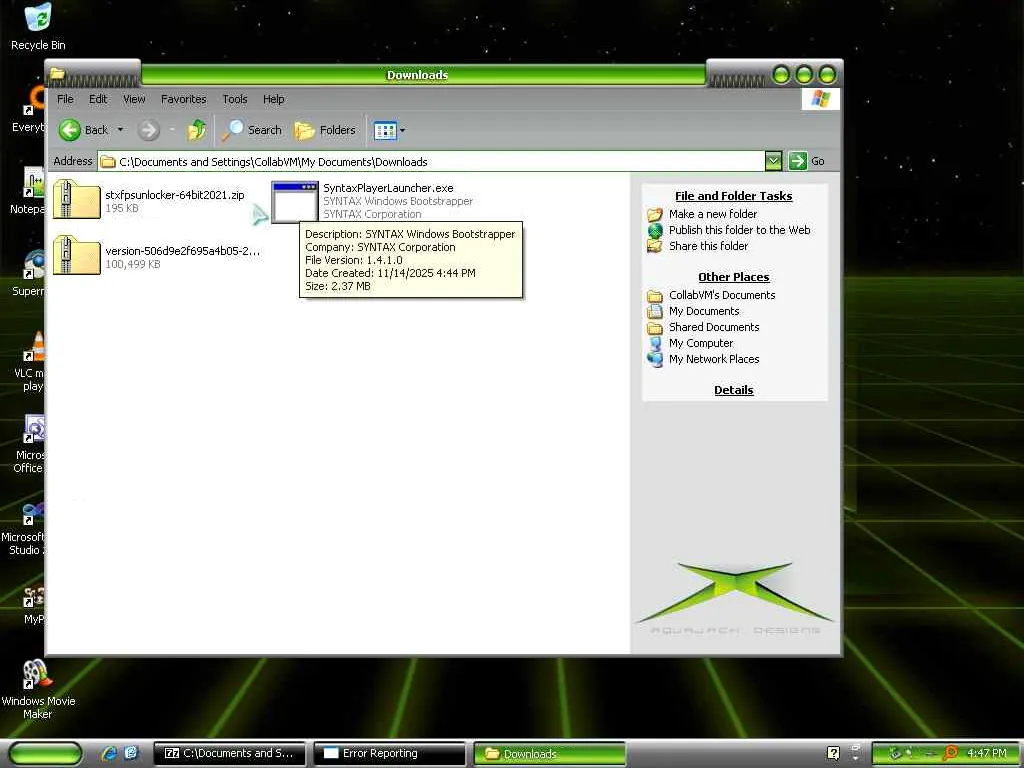Click the Back arrow icon
The image size is (1024, 768).
coord(69,130)
